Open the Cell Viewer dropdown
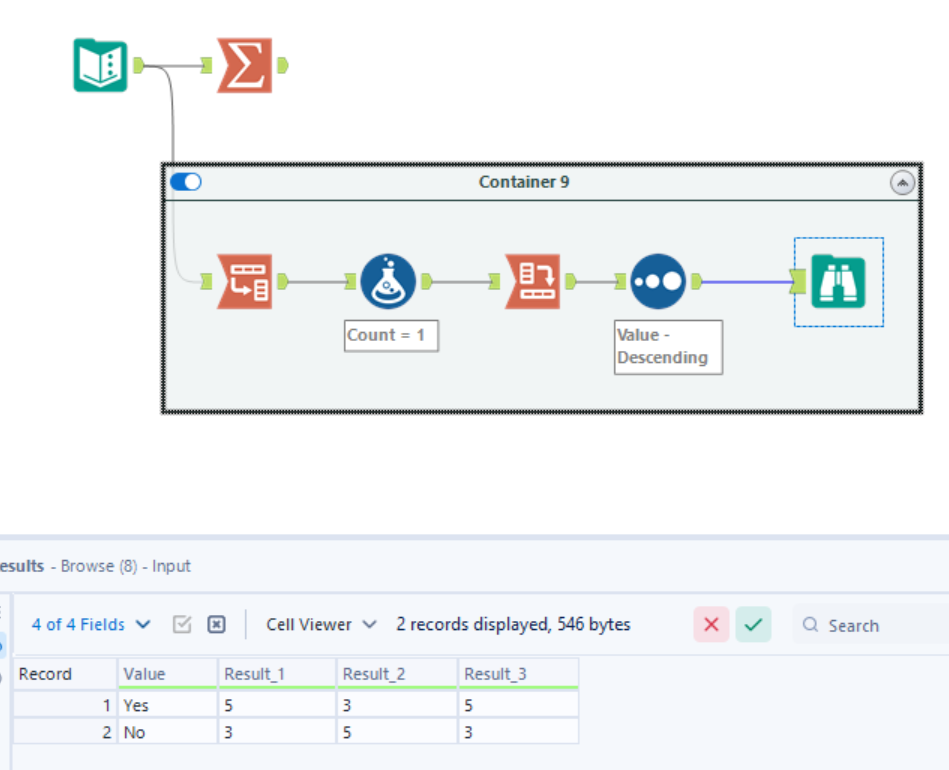The image size is (949, 770). [311, 624]
